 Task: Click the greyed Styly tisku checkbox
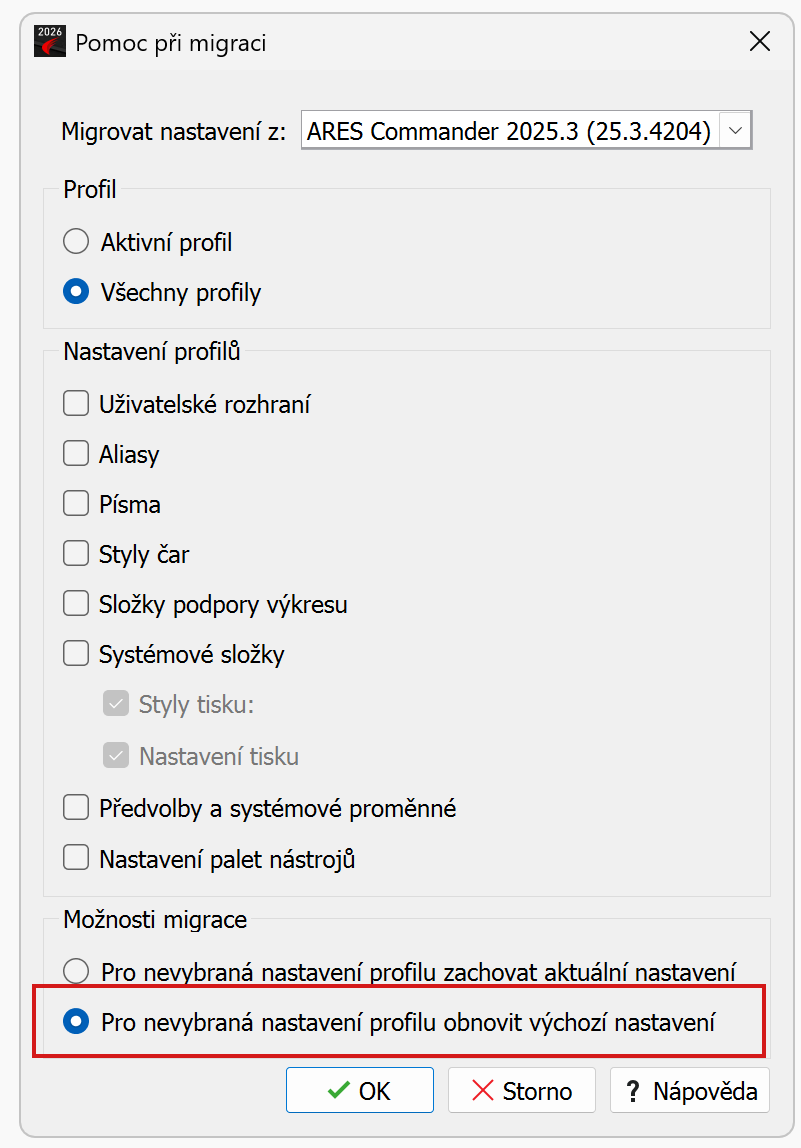click(116, 704)
